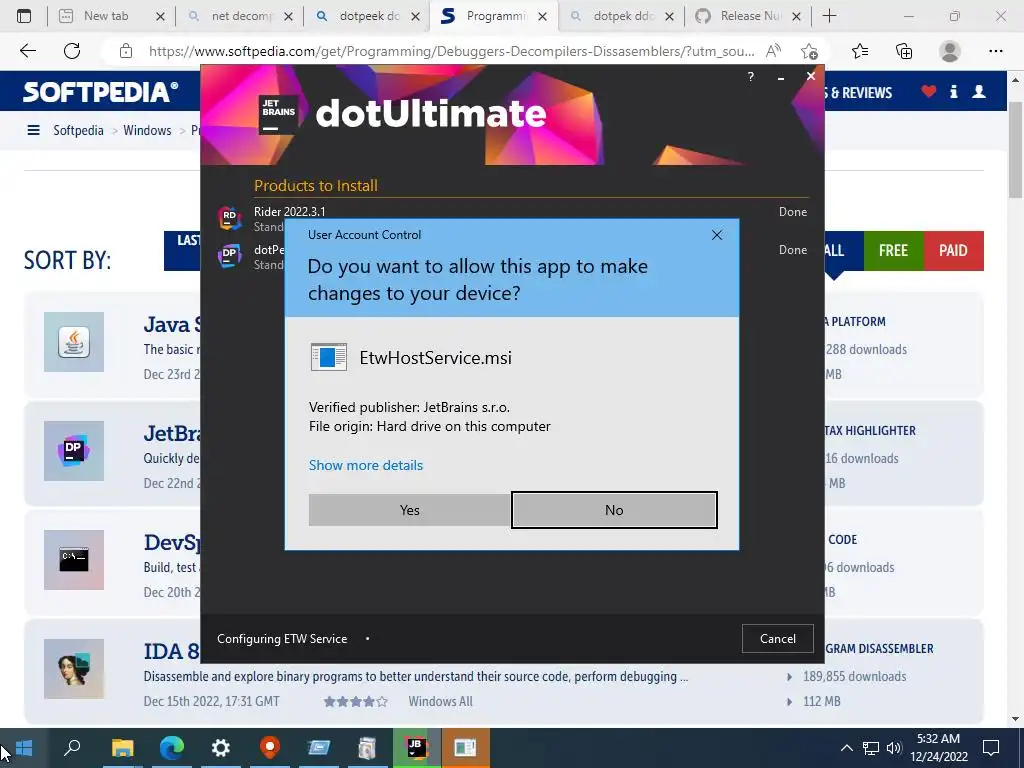Refresh the Softpedia page
Viewport: 1024px width, 768px height.
tap(72, 51)
